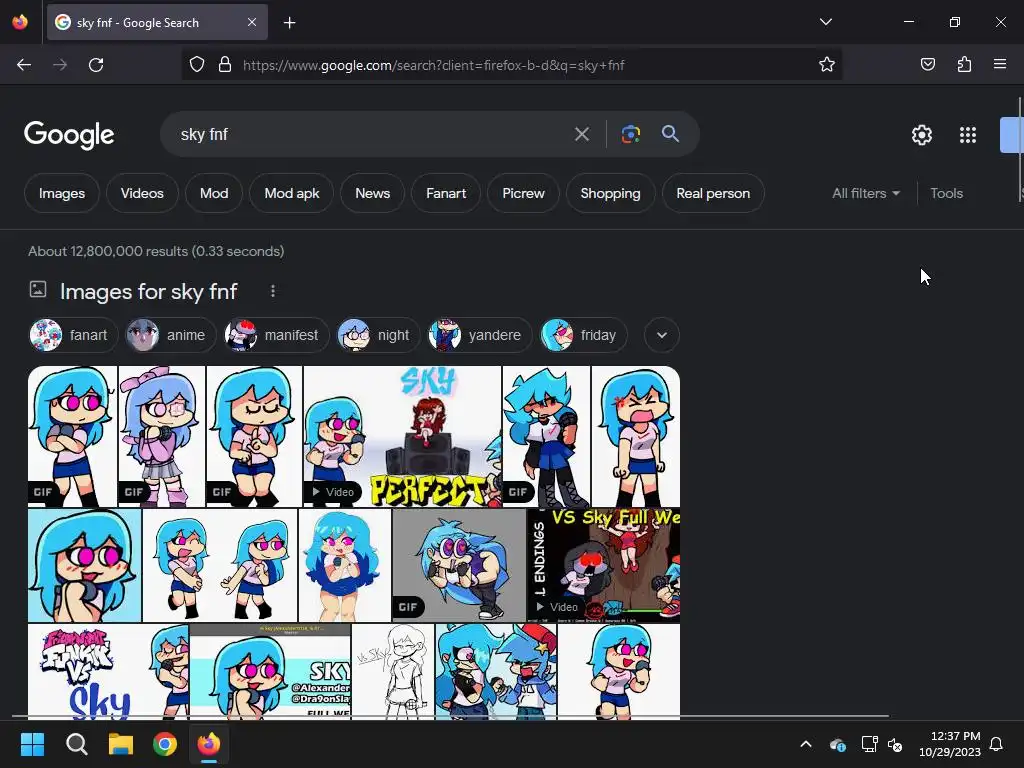The width and height of the screenshot is (1024, 768).
Task: Open the VS Sky Full Week video
Action: click(603, 566)
